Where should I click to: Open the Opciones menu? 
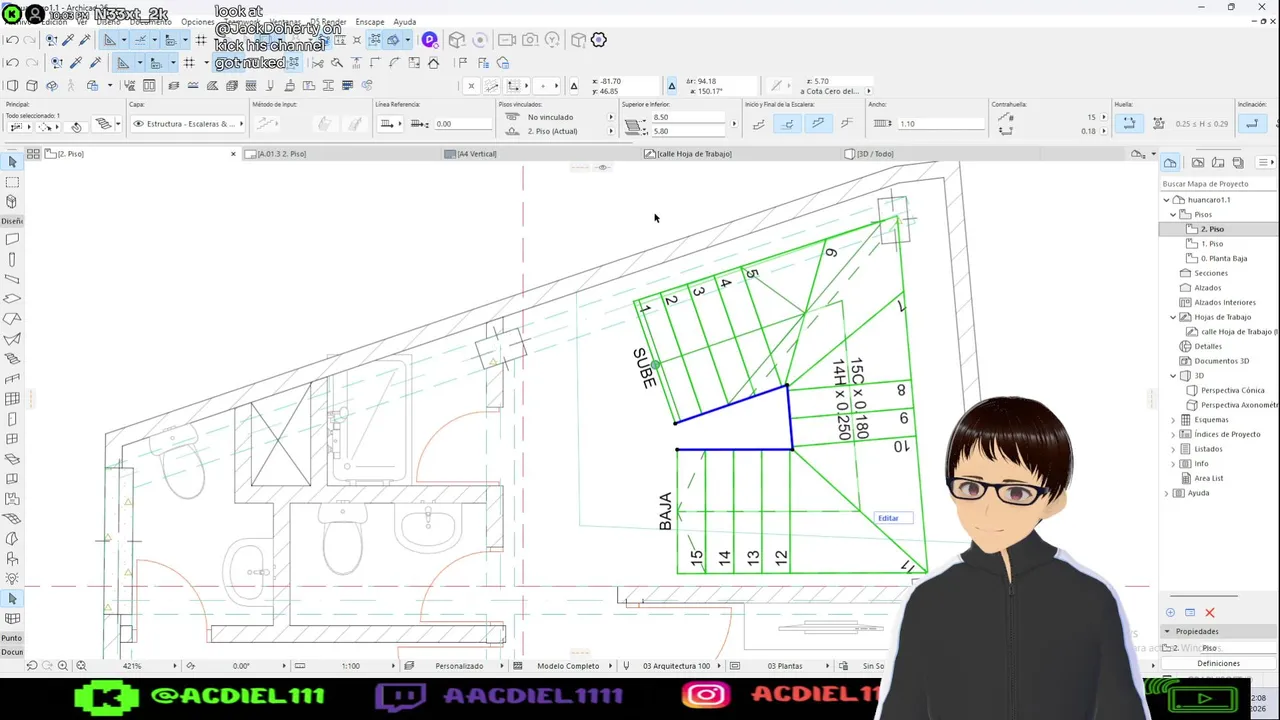click(198, 22)
